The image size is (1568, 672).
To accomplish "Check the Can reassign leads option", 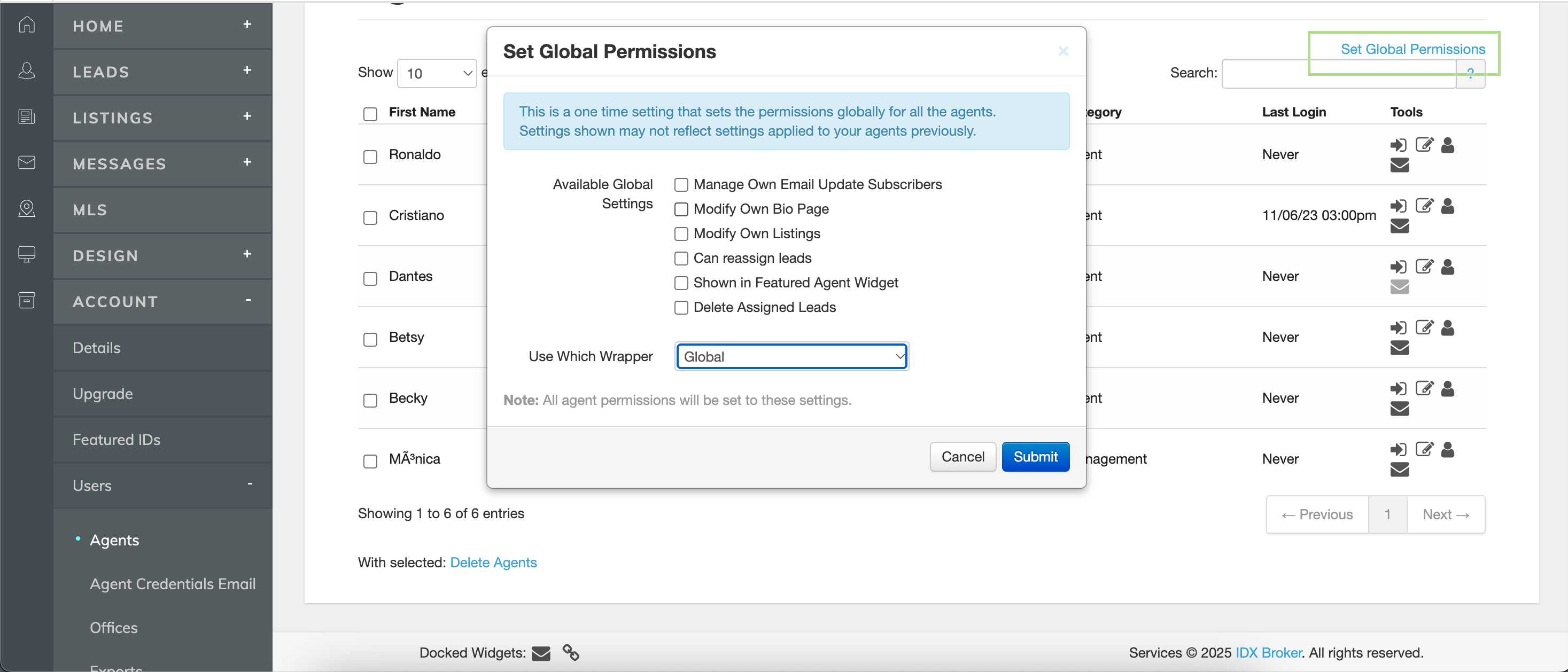I will [x=681, y=259].
